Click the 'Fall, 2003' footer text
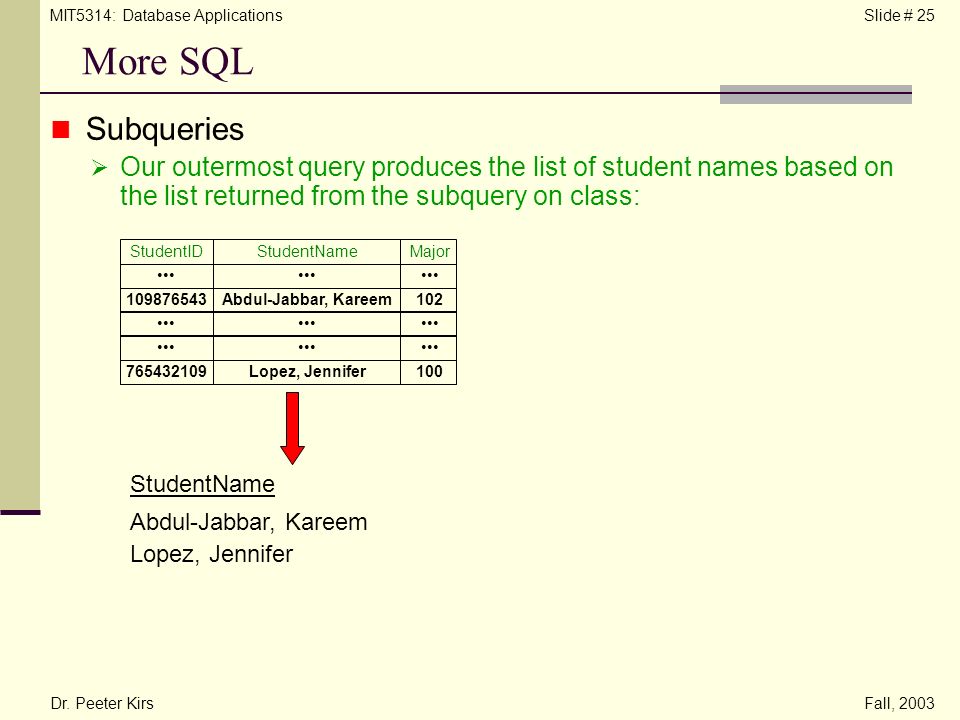 click(899, 703)
